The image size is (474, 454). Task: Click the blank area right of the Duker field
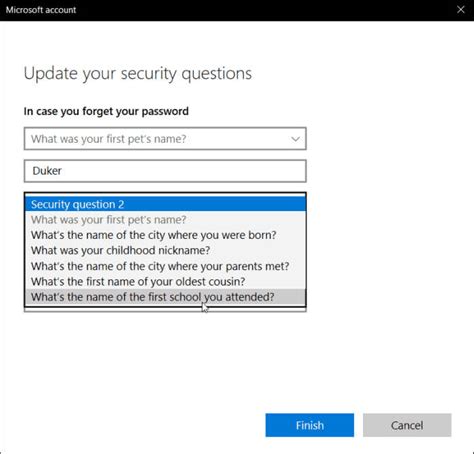tap(388, 171)
